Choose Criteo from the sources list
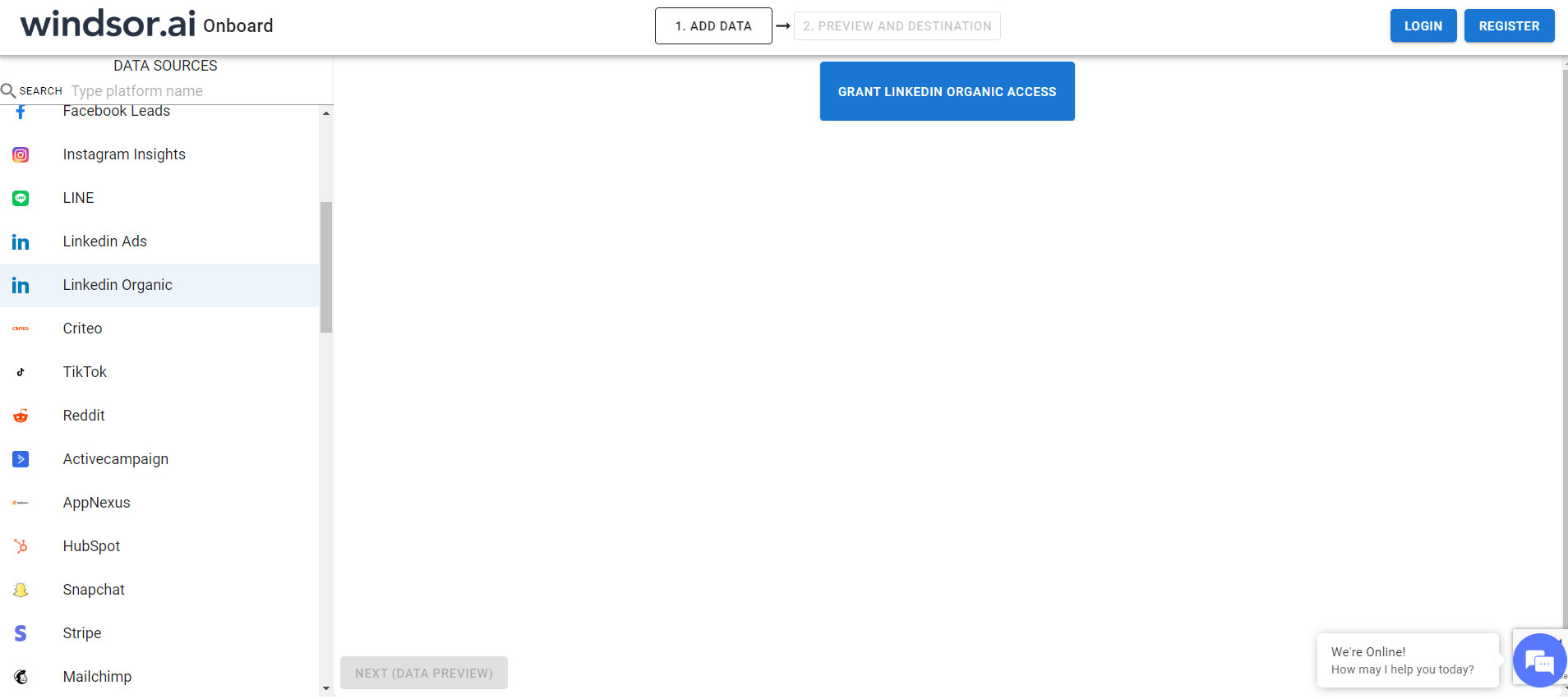This screenshot has width=1568, height=699. (x=159, y=329)
